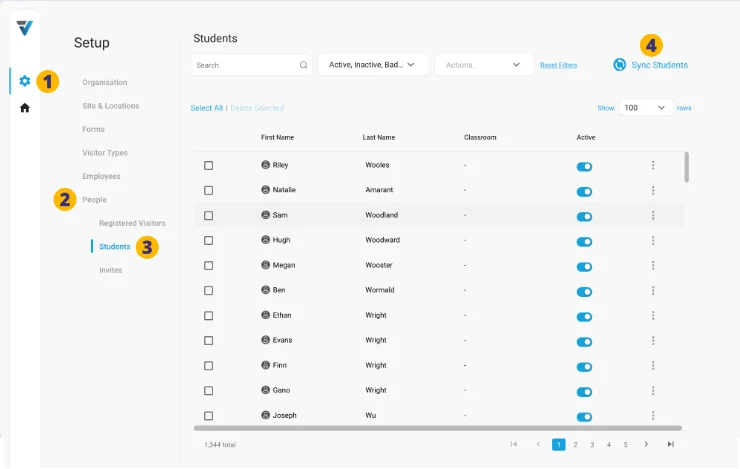Image resolution: width=740 pixels, height=469 pixels.
Task: Go to Home via house icon
Action: point(24,107)
